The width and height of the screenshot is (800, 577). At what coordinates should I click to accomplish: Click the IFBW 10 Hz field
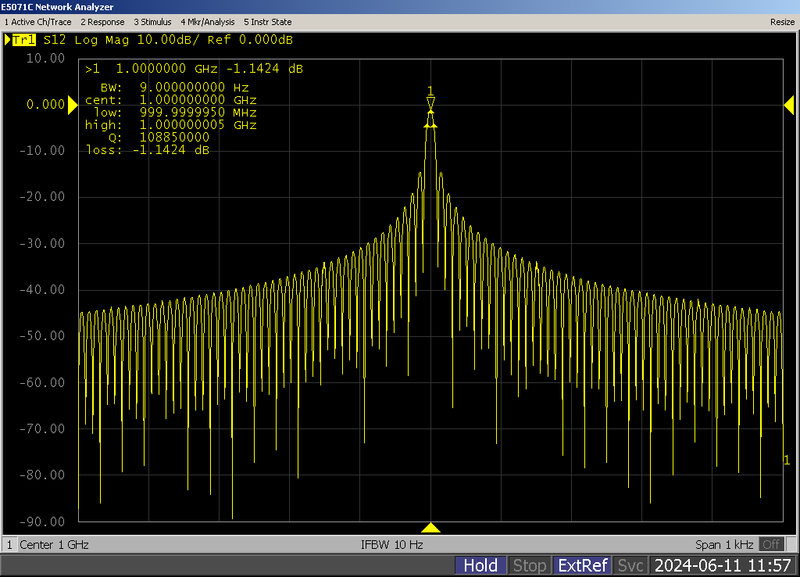click(x=392, y=545)
